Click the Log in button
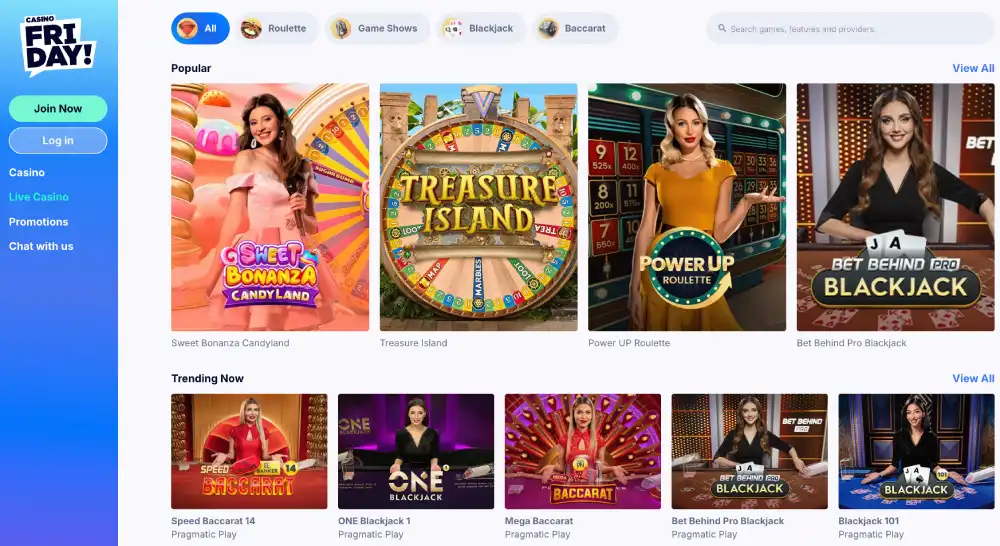This screenshot has width=1000, height=546. pos(58,140)
